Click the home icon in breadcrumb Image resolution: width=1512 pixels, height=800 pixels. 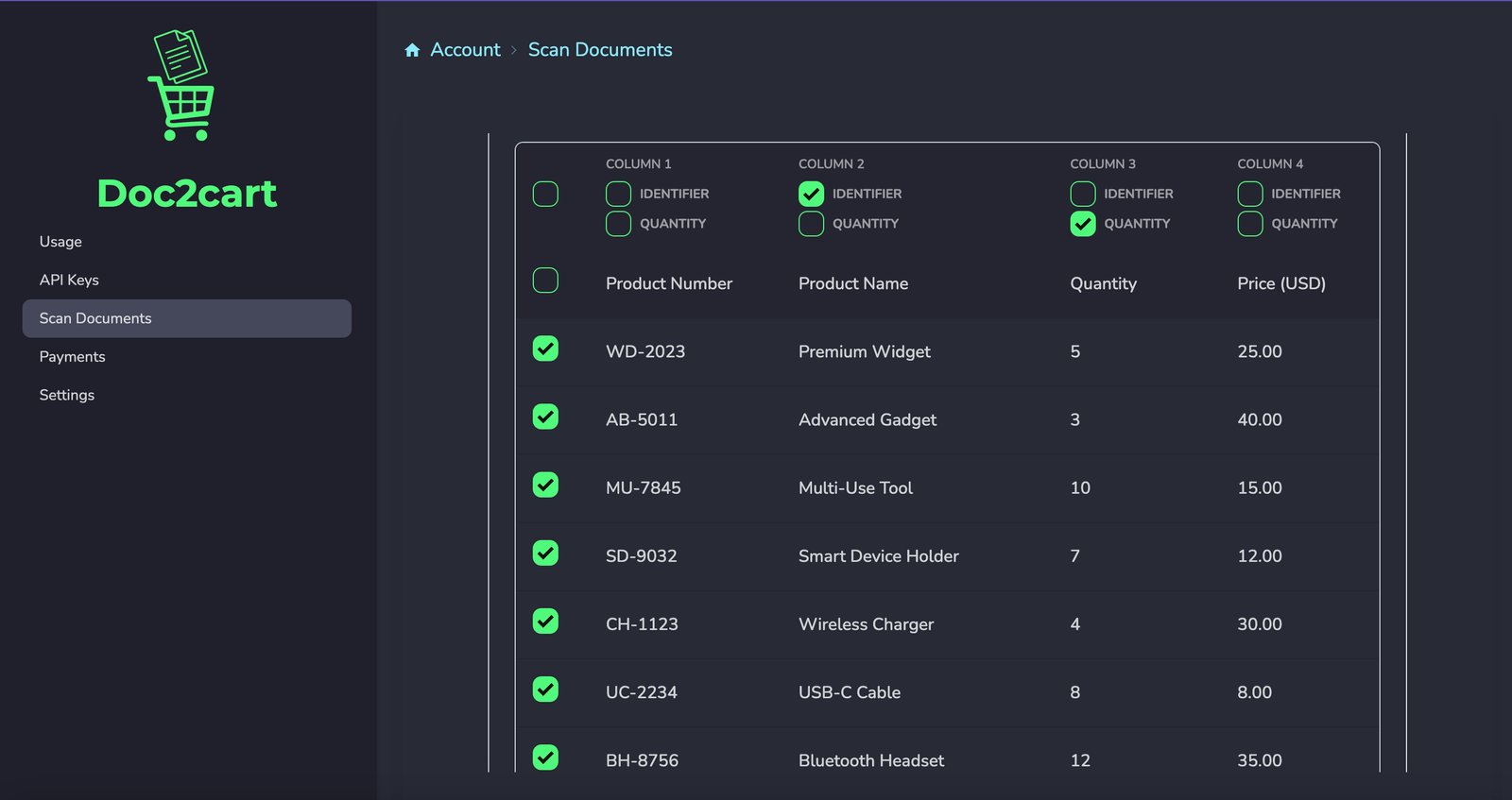(412, 50)
